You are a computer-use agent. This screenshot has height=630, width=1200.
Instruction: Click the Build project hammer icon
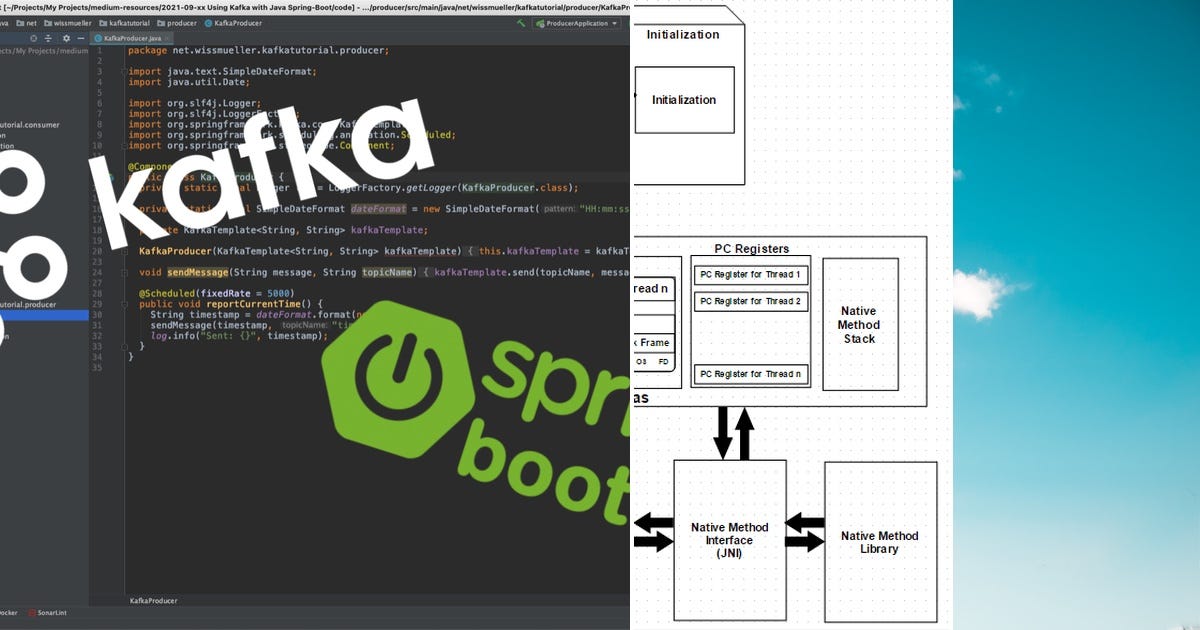[520, 22]
